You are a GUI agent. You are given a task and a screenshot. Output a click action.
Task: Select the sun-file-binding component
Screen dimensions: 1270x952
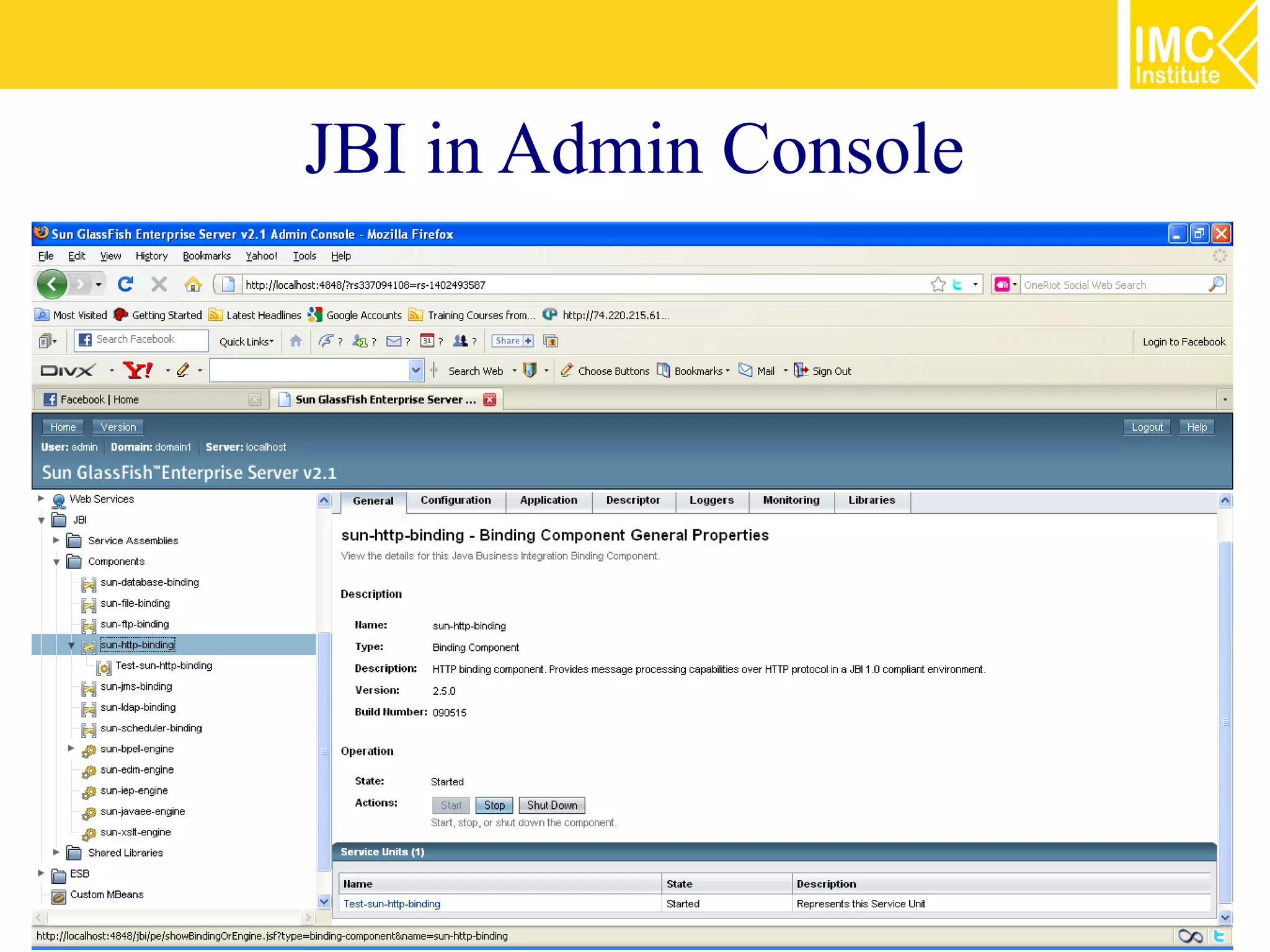tap(135, 604)
